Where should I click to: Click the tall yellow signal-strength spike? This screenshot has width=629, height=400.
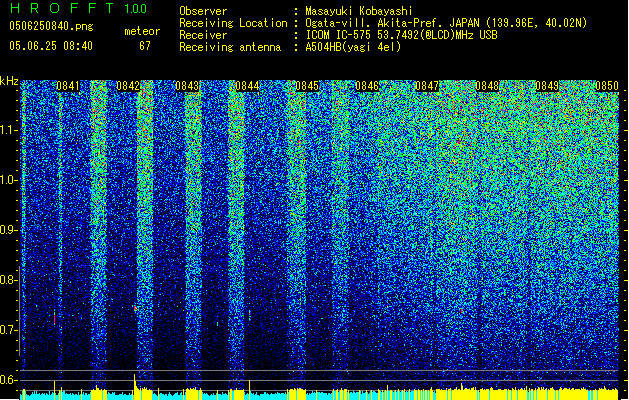[134, 382]
